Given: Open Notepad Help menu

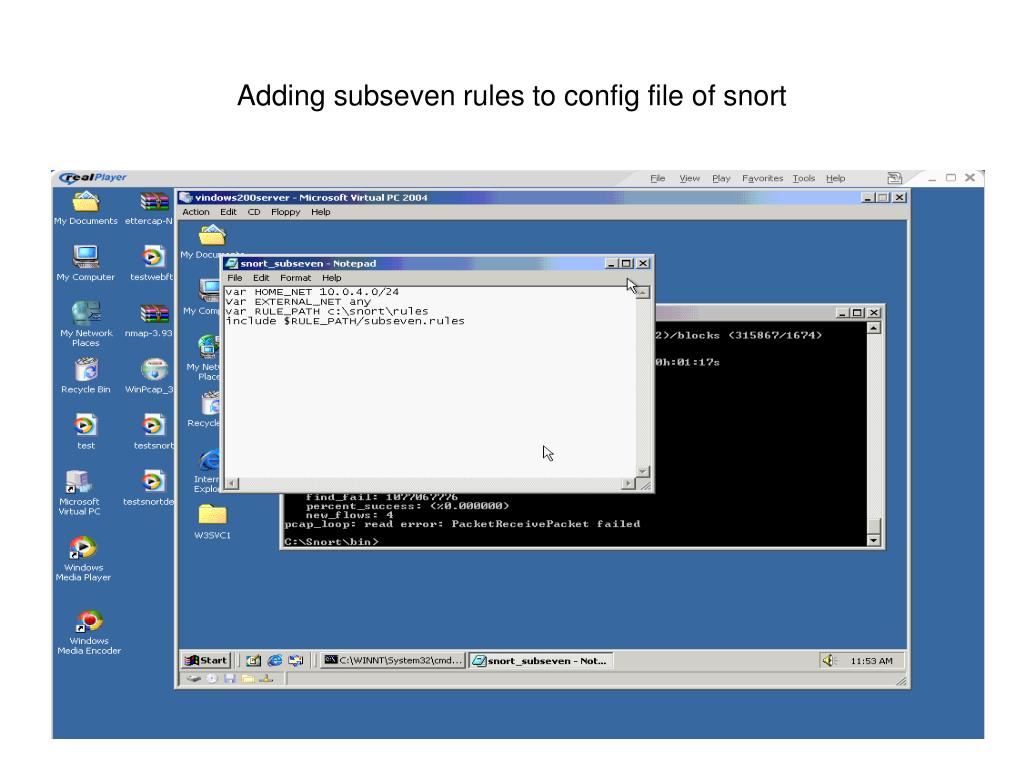Looking at the screenshot, I should click(x=332, y=278).
